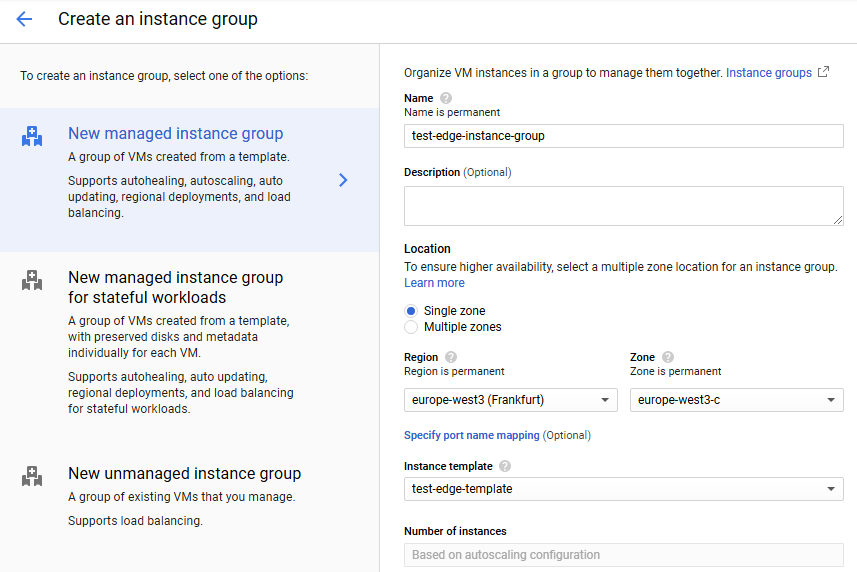This screenshot has width=857, height=572.
Task: Open the Instance template dropdown
Action: [623, 489]
